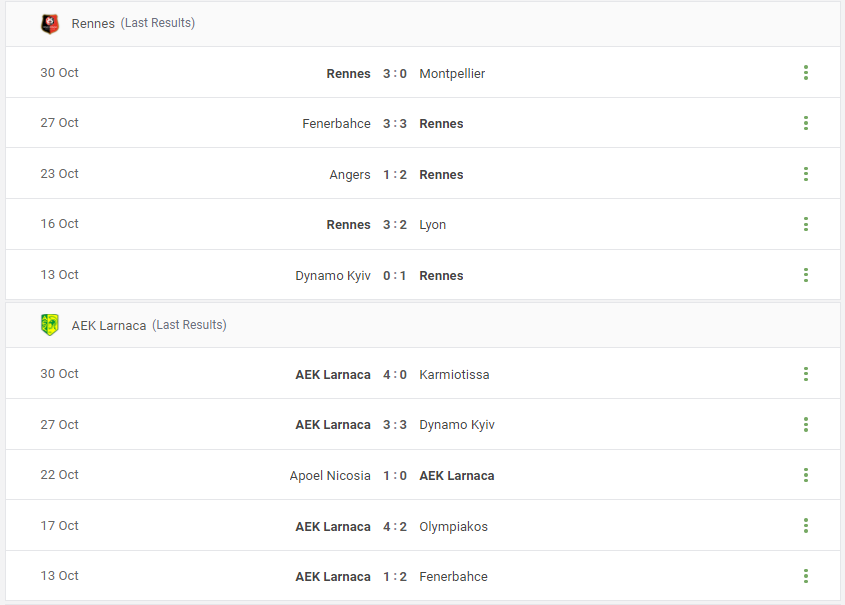This screenshot has width=845, height=605.
Task: Click the 23 Oct date
Action: (59, 174)
